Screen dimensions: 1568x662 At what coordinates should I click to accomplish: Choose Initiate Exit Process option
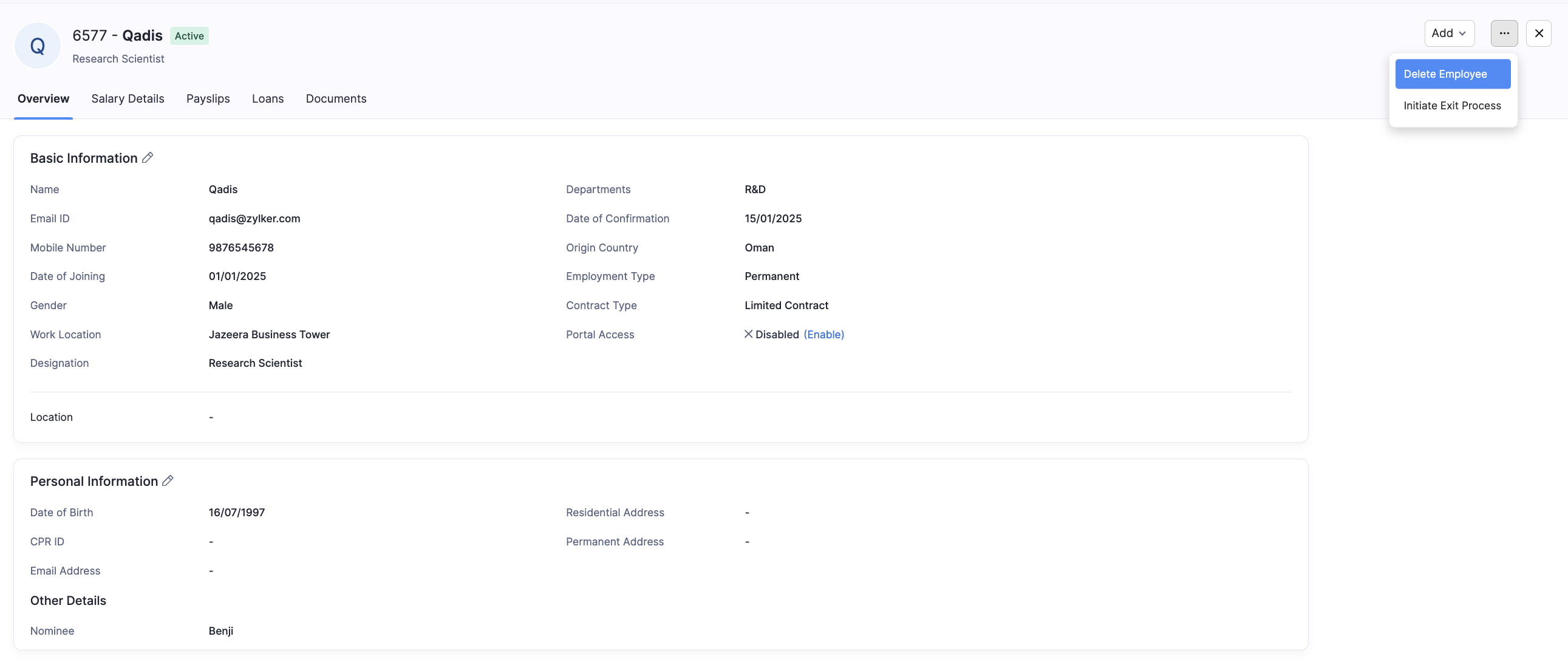(x=1453, y=105)
